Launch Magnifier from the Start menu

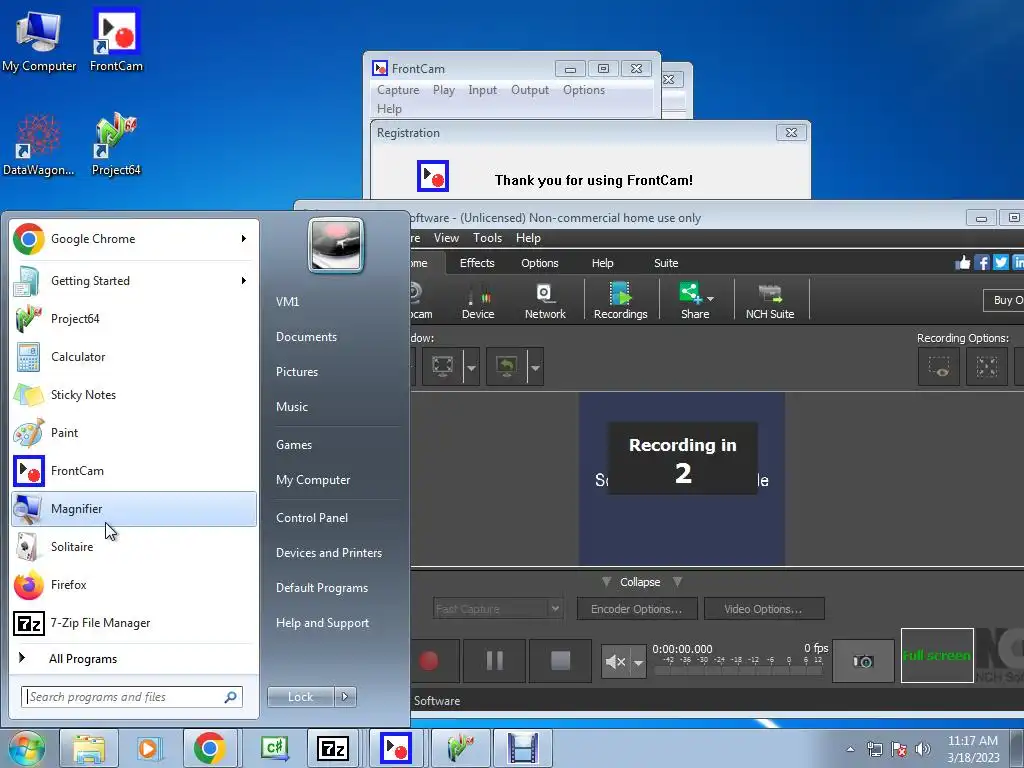(x=134, y=509)
